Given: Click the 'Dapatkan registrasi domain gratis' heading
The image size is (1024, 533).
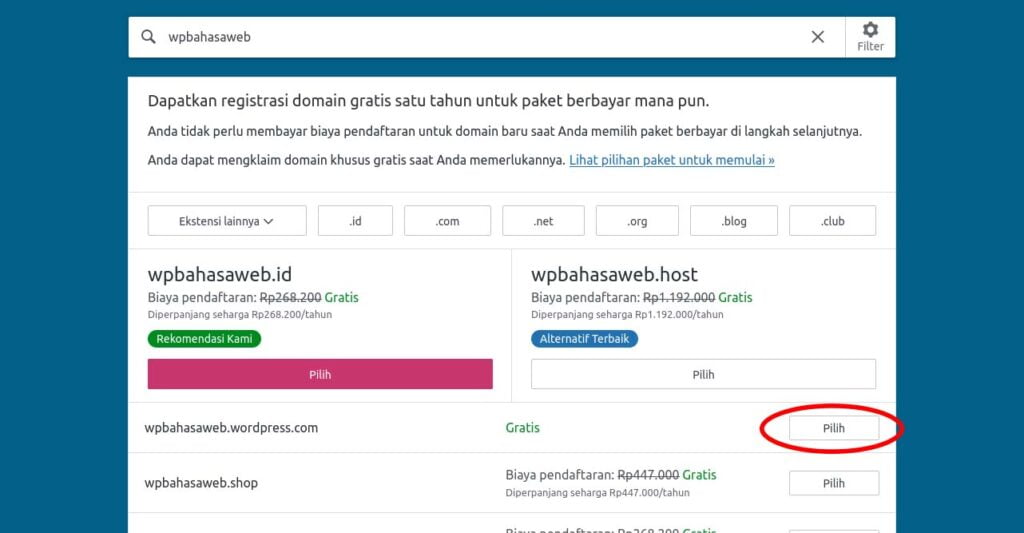Looking at the screenshot, I should click(x=428, y=101).
